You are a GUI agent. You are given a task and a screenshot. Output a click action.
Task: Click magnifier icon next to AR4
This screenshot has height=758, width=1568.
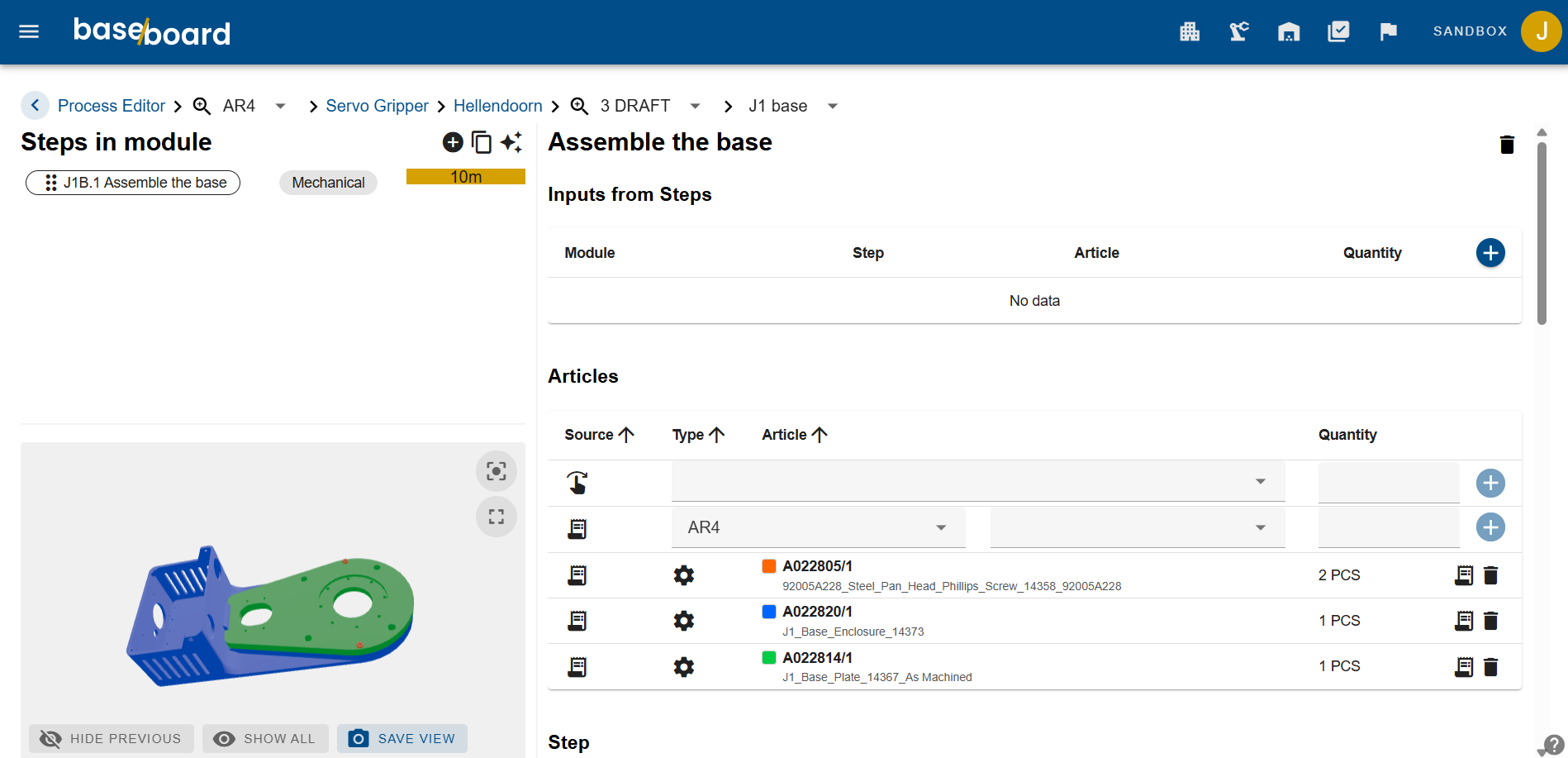(202, 106)
